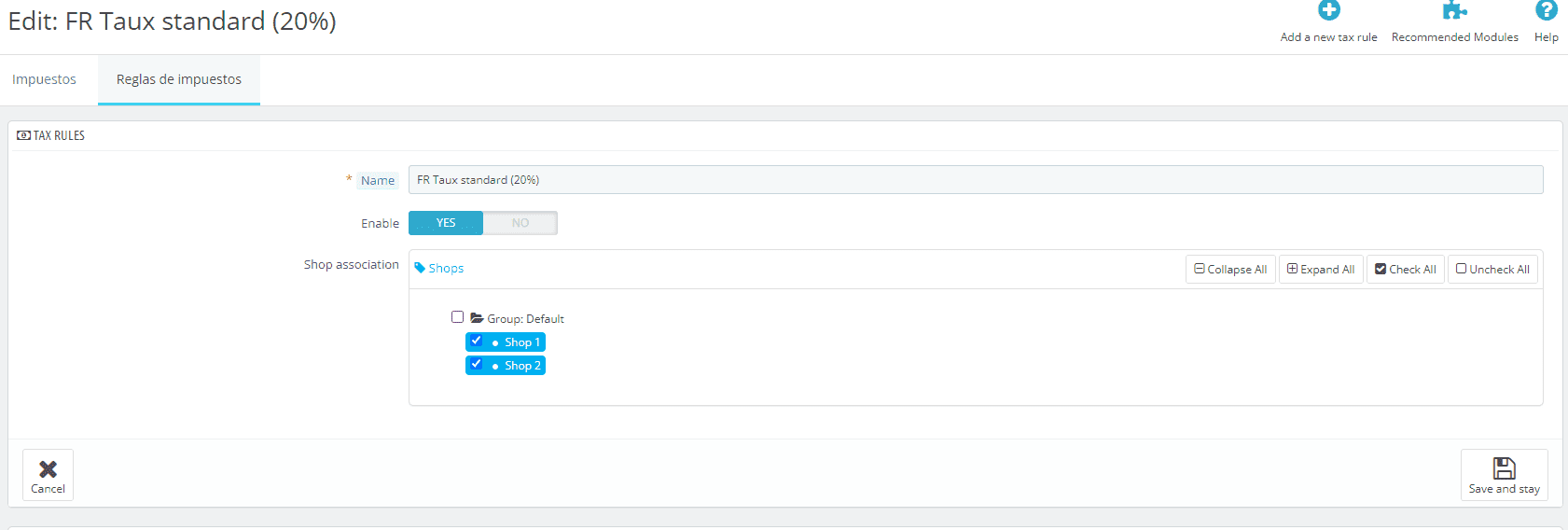Viewport: 1568px width, 530px height.
Task: Uncheck the Shop 2 checkbox
Action: (477, 364)
